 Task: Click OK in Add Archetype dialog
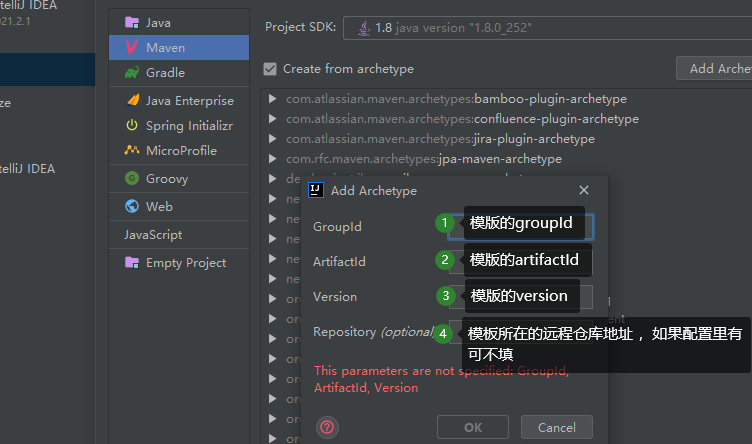[x=473, y=427]
